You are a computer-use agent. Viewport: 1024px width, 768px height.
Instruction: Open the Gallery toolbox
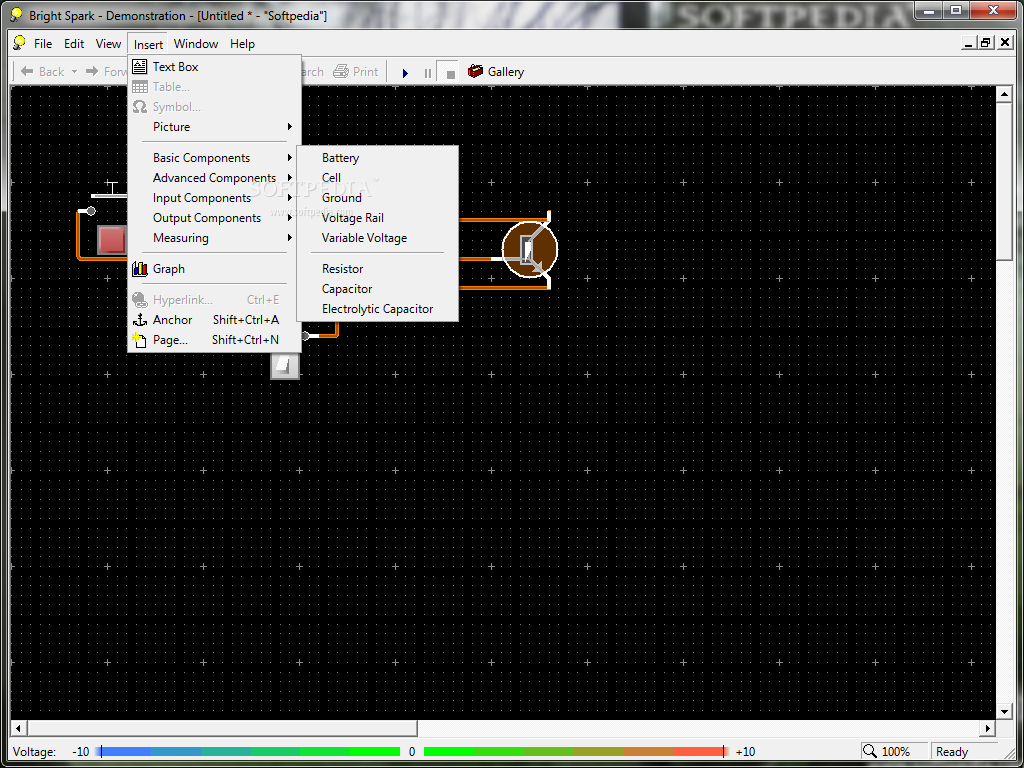click(x=496, y=71)
